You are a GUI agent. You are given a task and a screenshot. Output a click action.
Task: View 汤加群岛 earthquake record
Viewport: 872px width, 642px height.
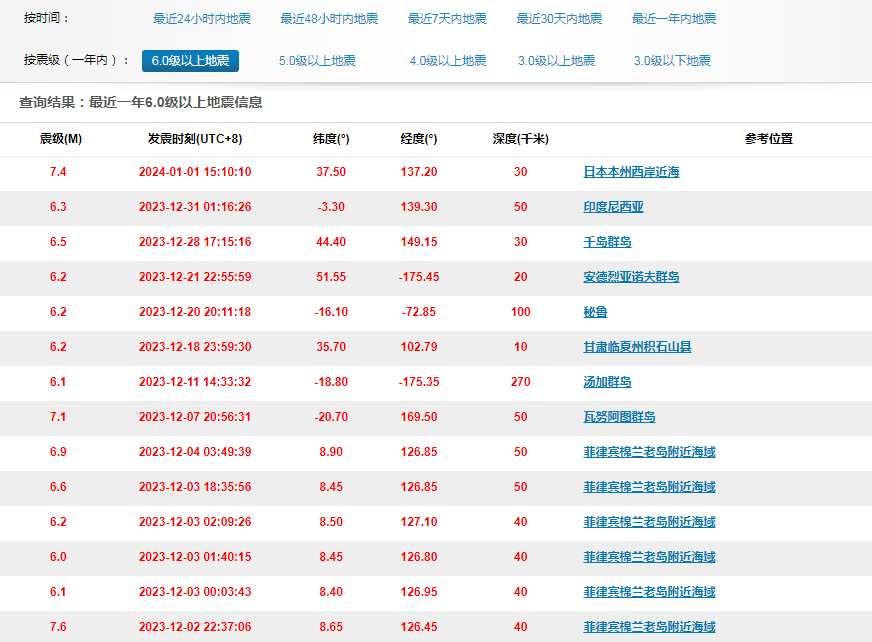pos(607,382)
